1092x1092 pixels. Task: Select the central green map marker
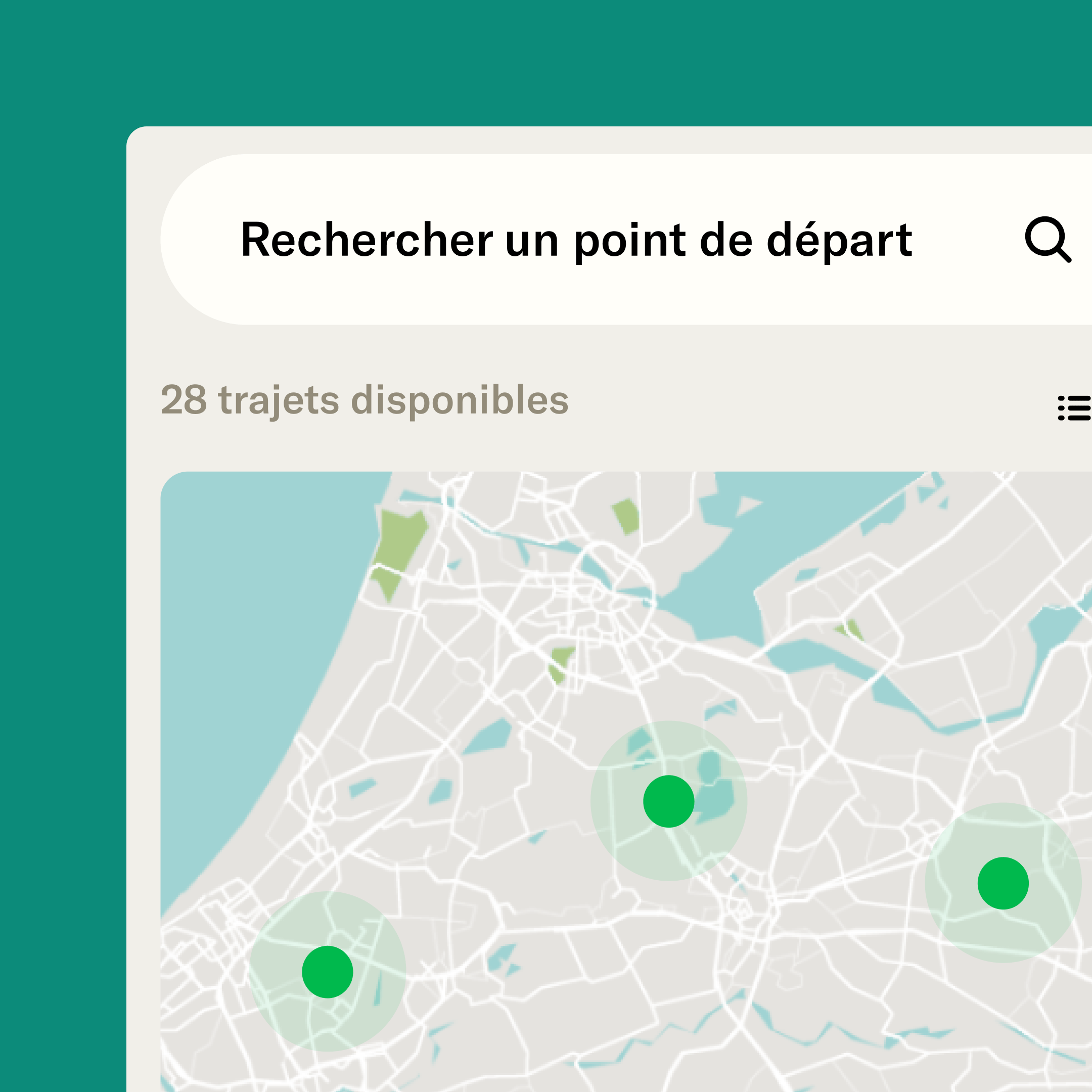point(669,801)
